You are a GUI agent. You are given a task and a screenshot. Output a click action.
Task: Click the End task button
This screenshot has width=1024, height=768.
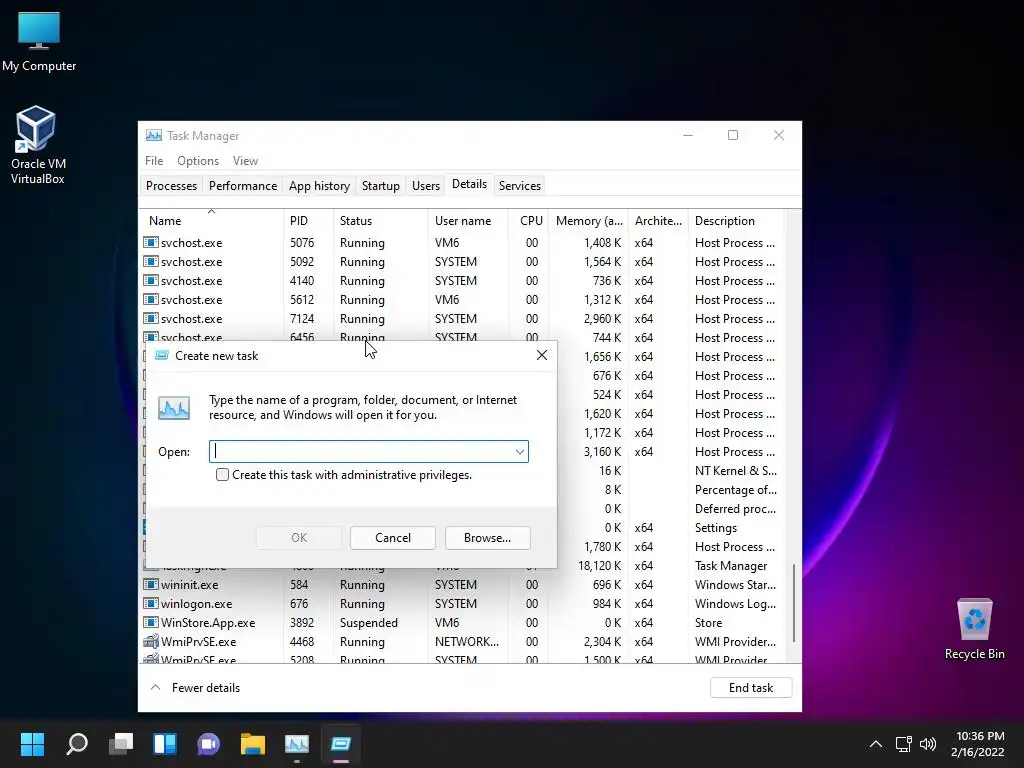(x=751, y=687)
